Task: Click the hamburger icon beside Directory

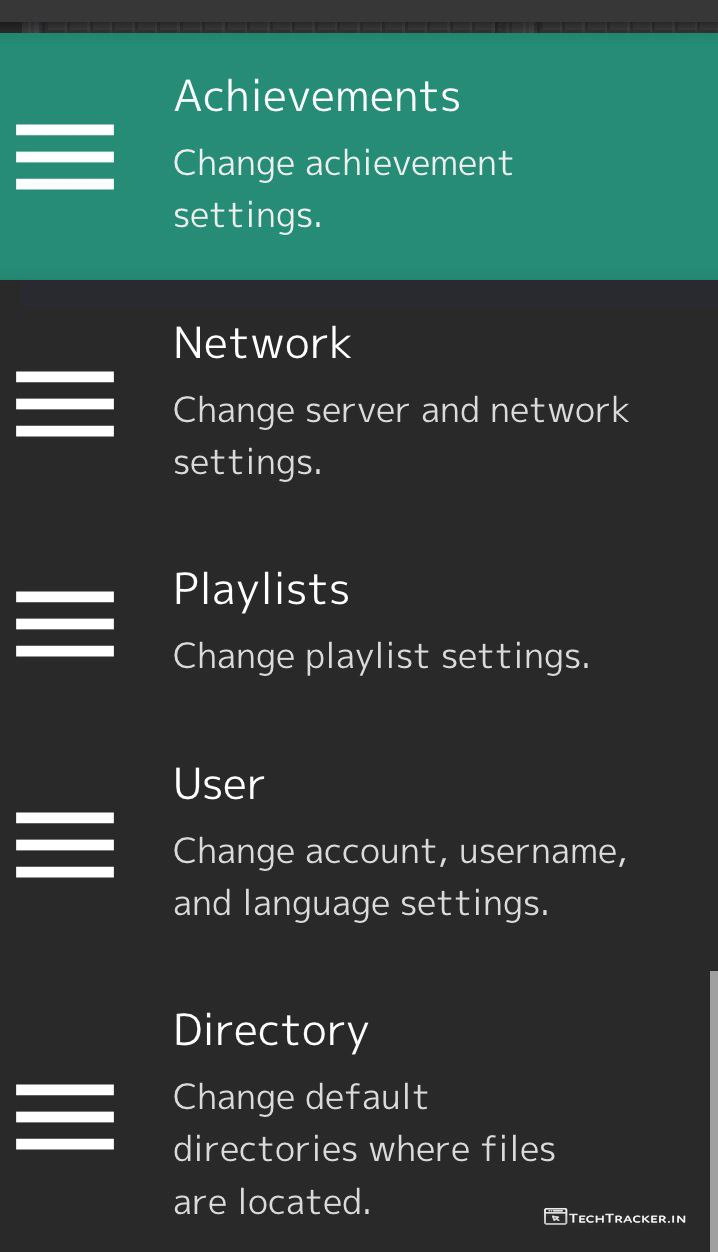Action: click(x=65, y=1117)
